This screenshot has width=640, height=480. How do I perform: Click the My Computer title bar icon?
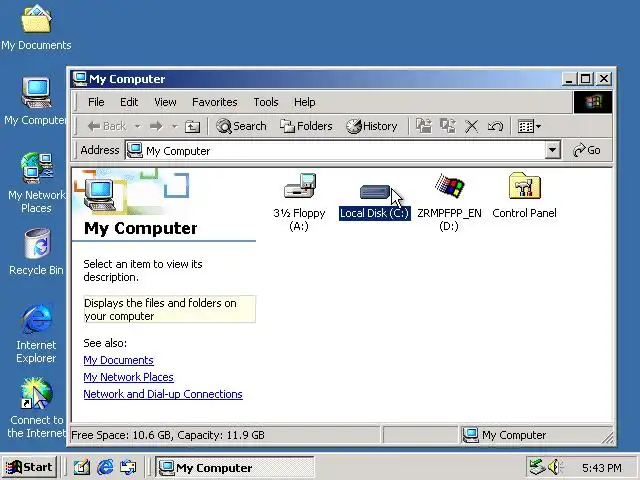pyautogui.click(x=80, y=78)
